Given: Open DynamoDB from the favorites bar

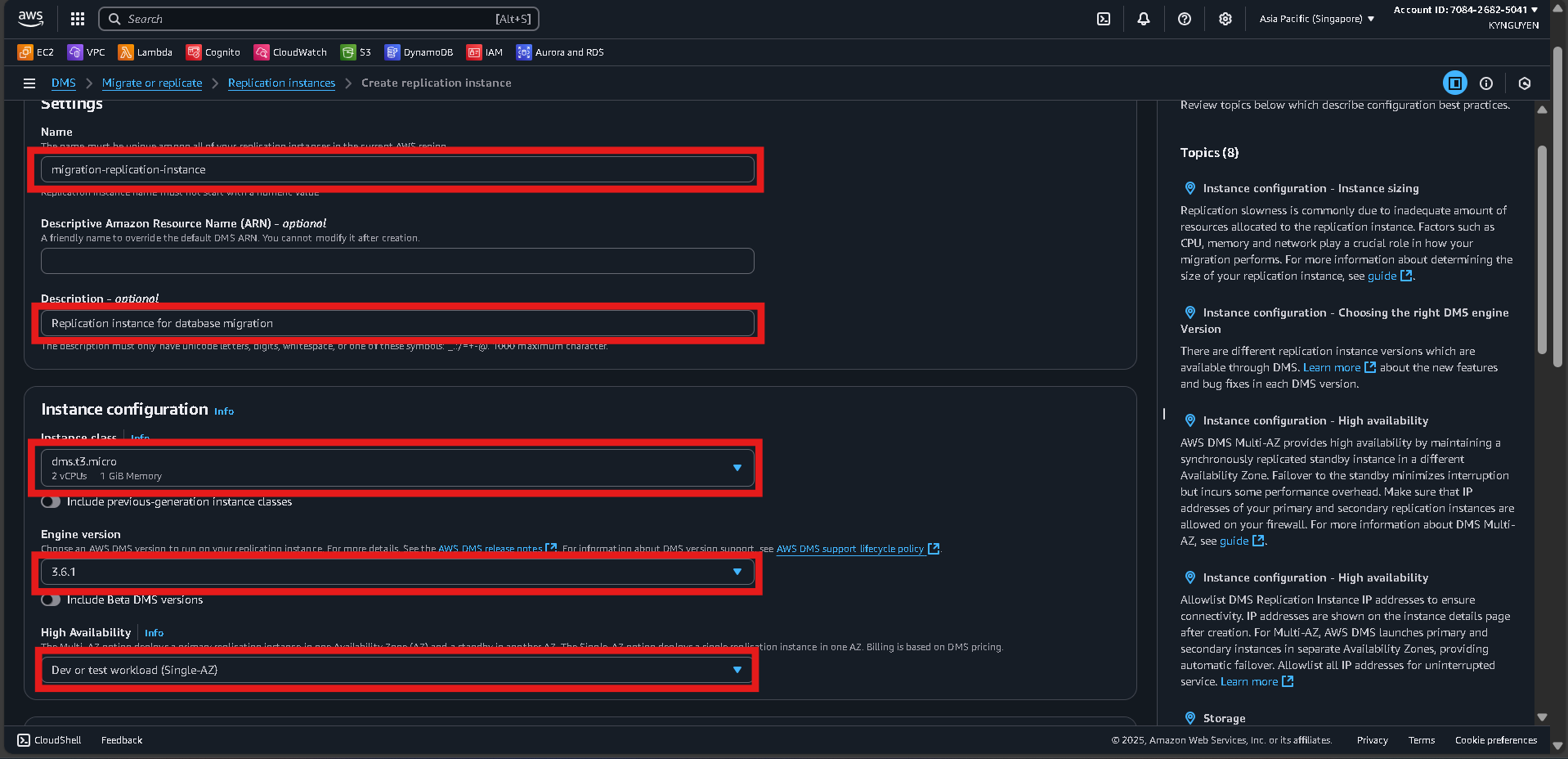Looking at the screenshot, I should (x=418, y=52).
